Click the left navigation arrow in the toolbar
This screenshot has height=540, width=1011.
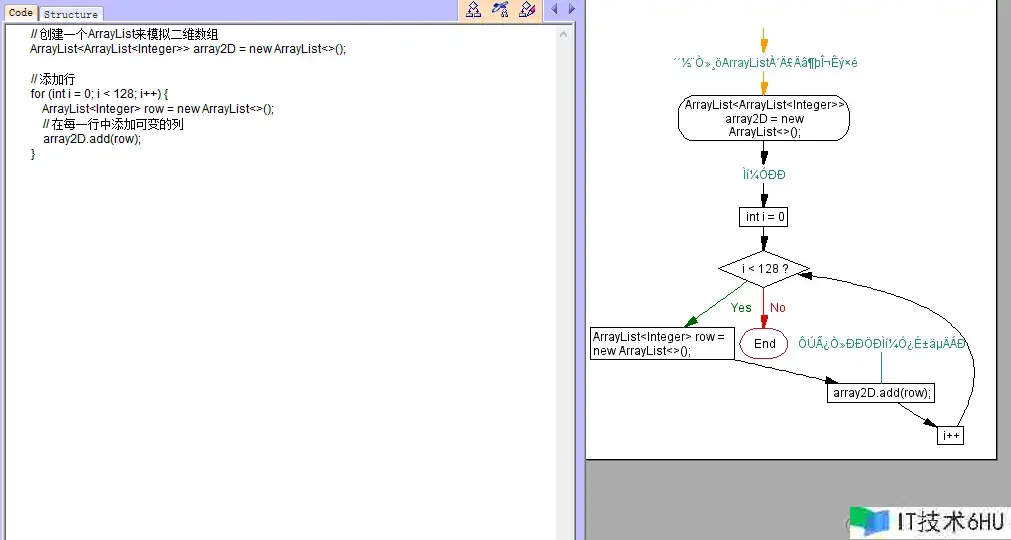coord(555,10)
